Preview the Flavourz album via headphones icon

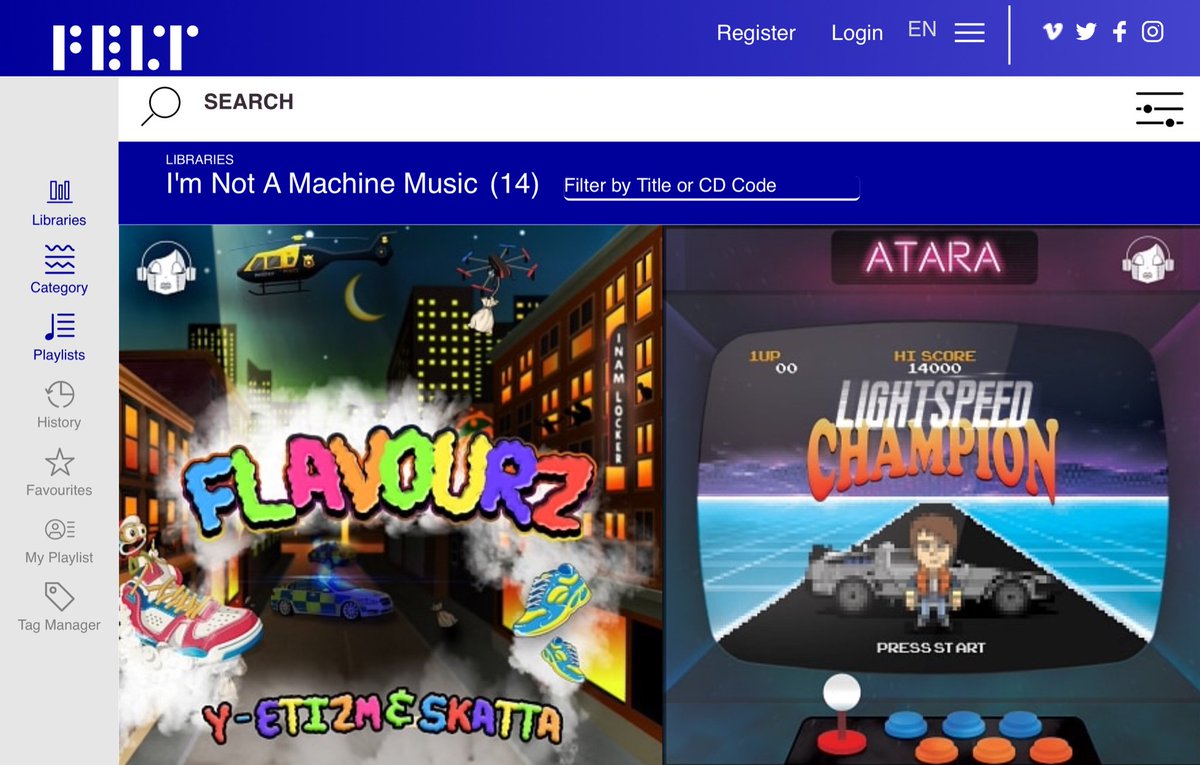pos(166,268)
